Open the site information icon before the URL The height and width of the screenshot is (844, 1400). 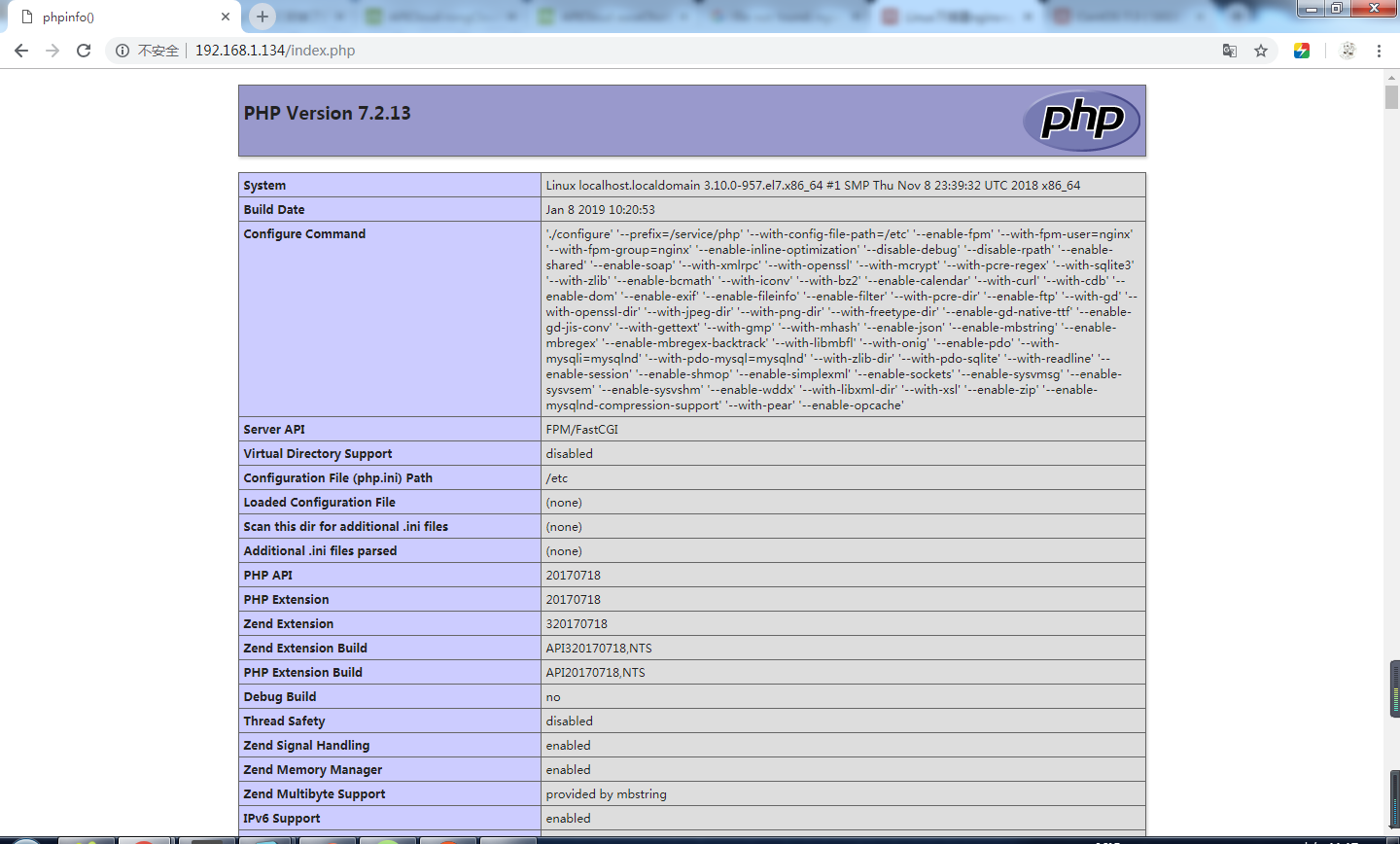click(122, 51)
